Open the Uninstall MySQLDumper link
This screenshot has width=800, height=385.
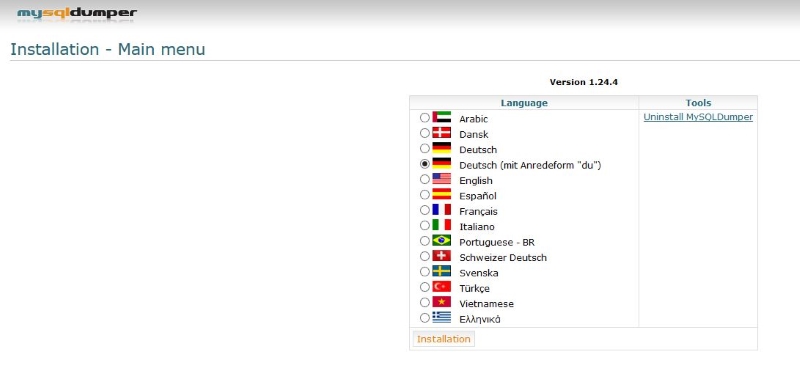[698, 117]
